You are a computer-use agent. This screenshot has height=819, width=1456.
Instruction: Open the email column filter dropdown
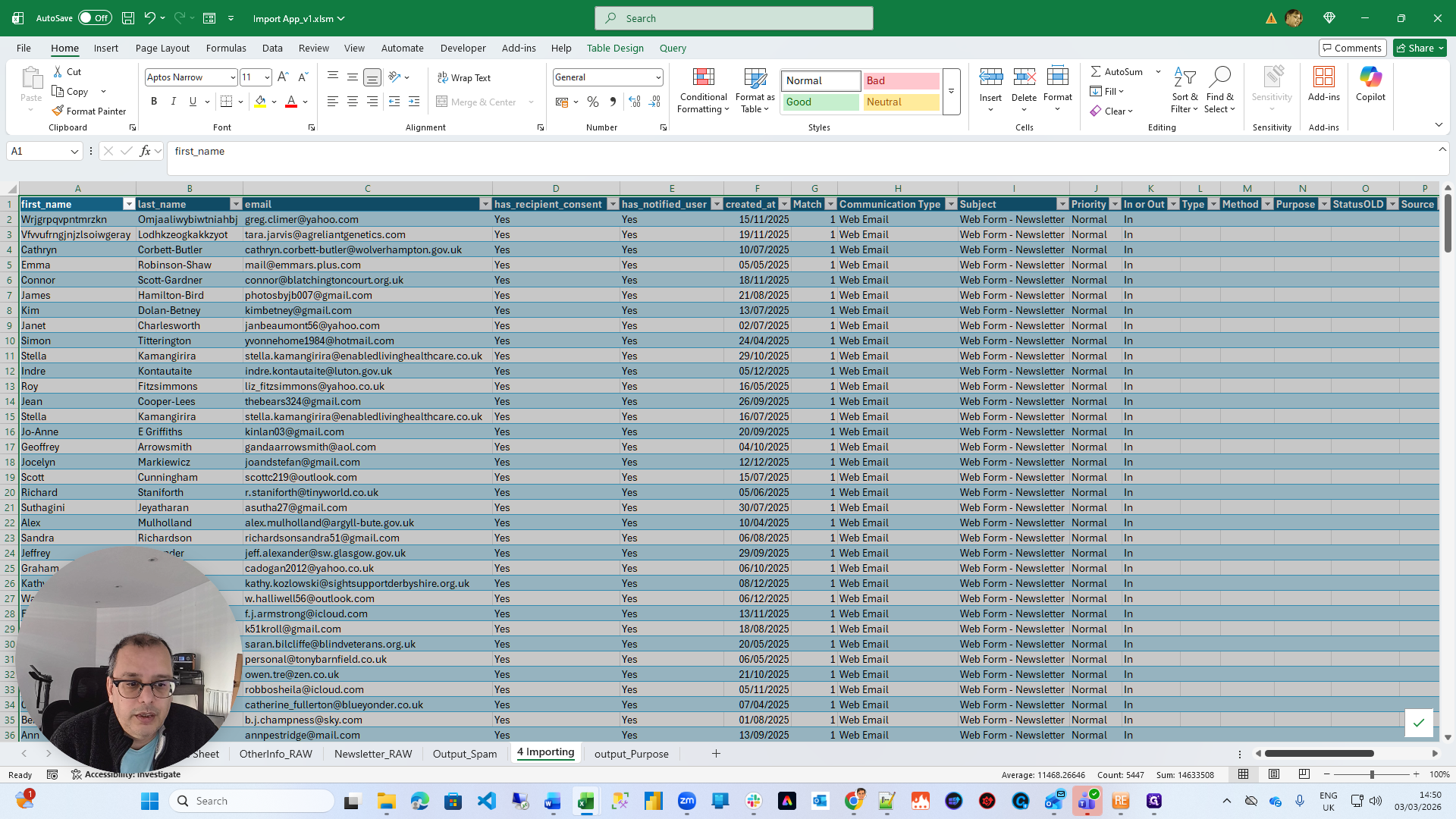(x=485, y=204)
